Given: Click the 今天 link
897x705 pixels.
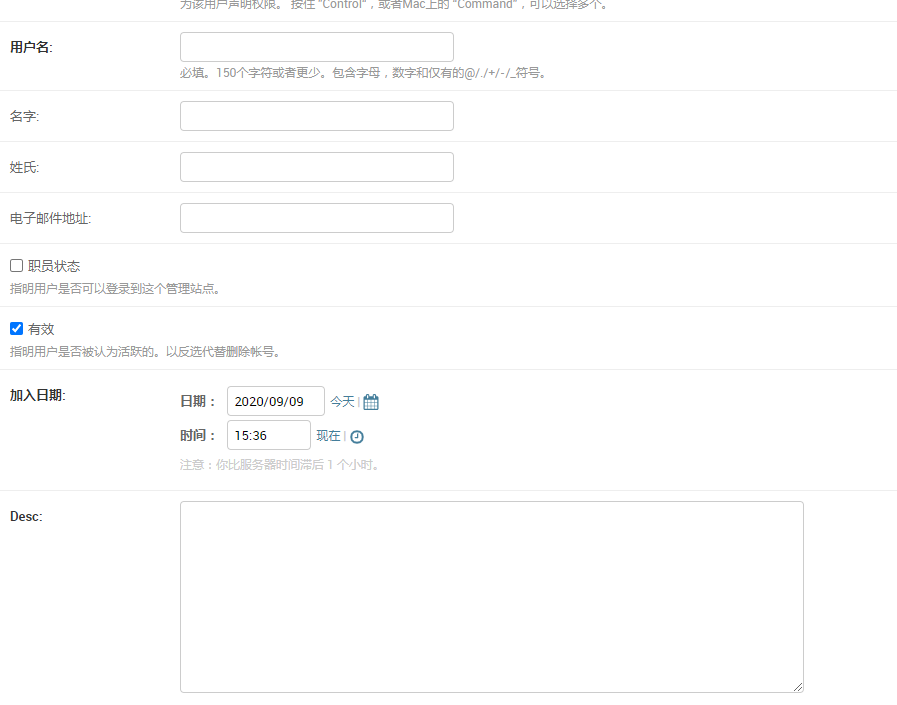Looking at the screenshot, I should 342,402.
